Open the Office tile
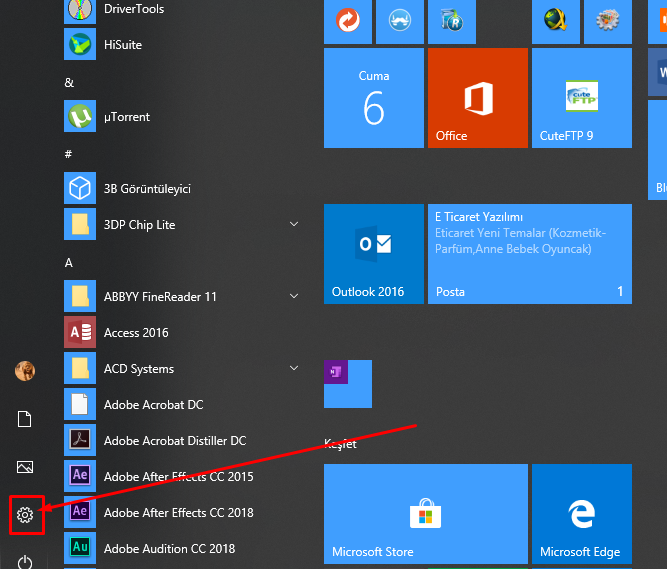The width and height of the screenshot is (667, 569). tap(478, 98)
